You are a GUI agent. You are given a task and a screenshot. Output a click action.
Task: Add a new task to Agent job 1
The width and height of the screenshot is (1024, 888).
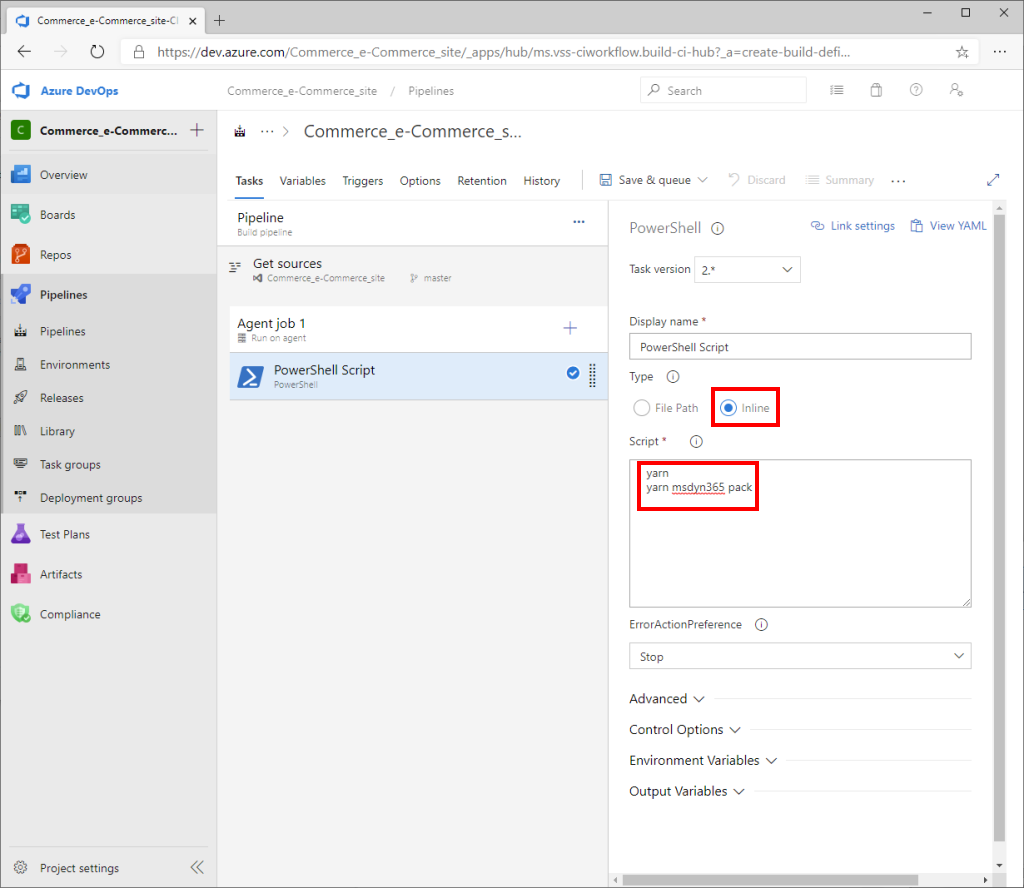[x=569, y=327]
